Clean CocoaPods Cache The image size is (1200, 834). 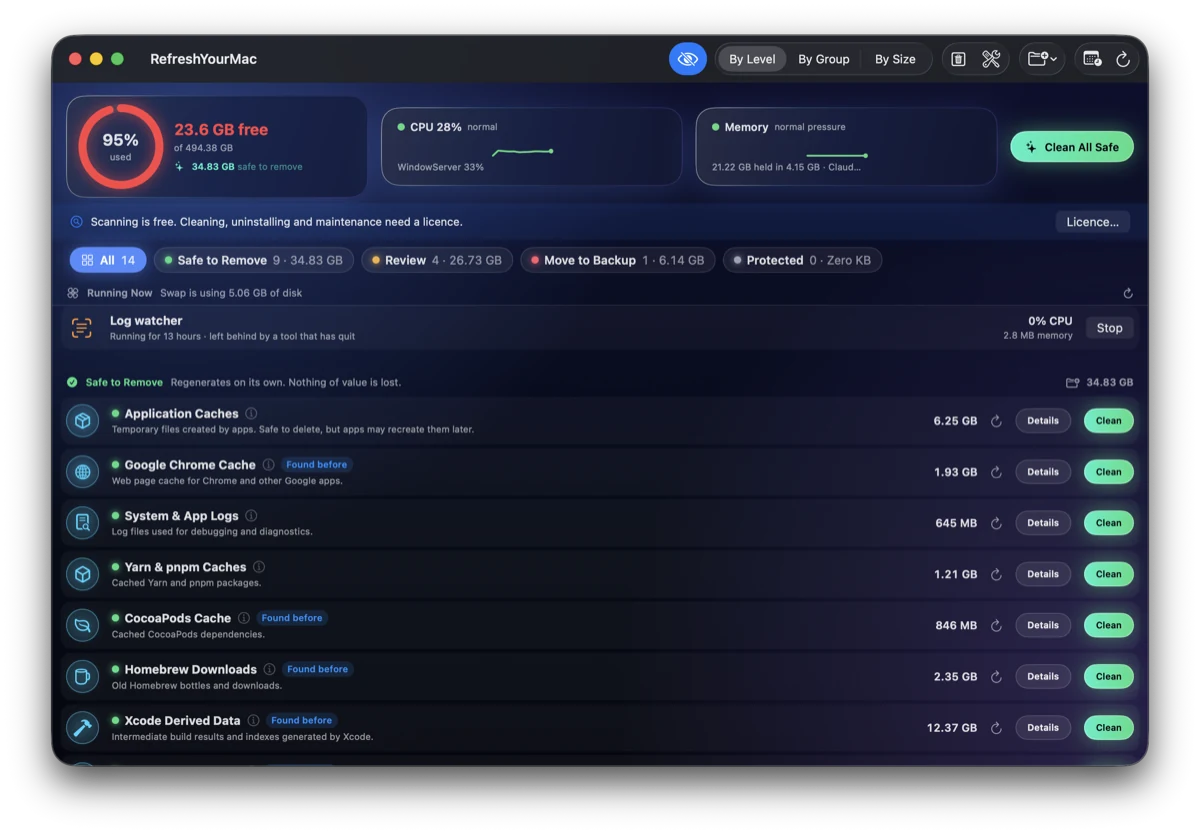pyautogui.click(x=1109, y=625)
